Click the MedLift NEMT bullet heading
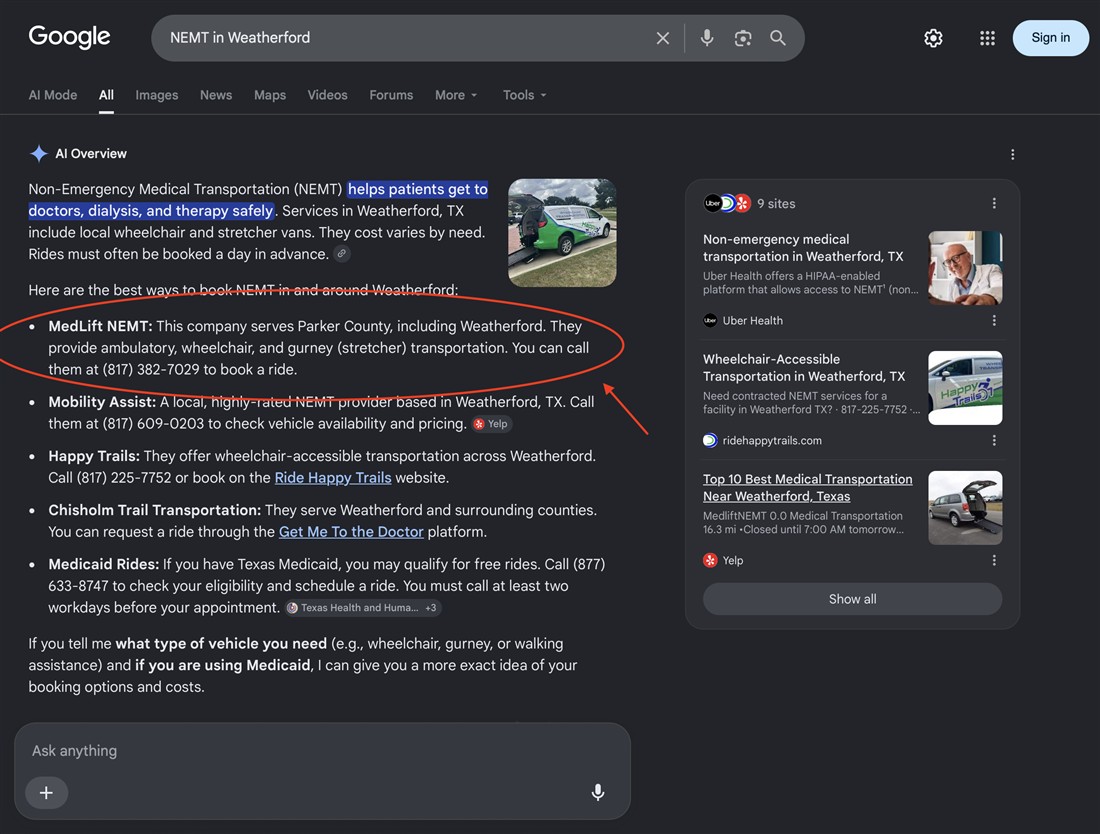This screenshot has width=1100, height=834. 100,326
